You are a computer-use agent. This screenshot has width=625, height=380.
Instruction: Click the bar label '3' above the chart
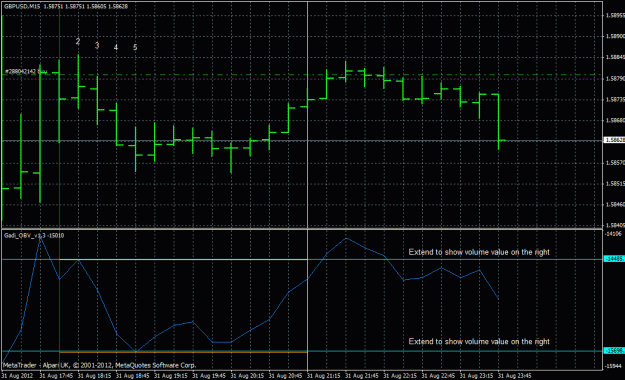(x=97, y=46)
